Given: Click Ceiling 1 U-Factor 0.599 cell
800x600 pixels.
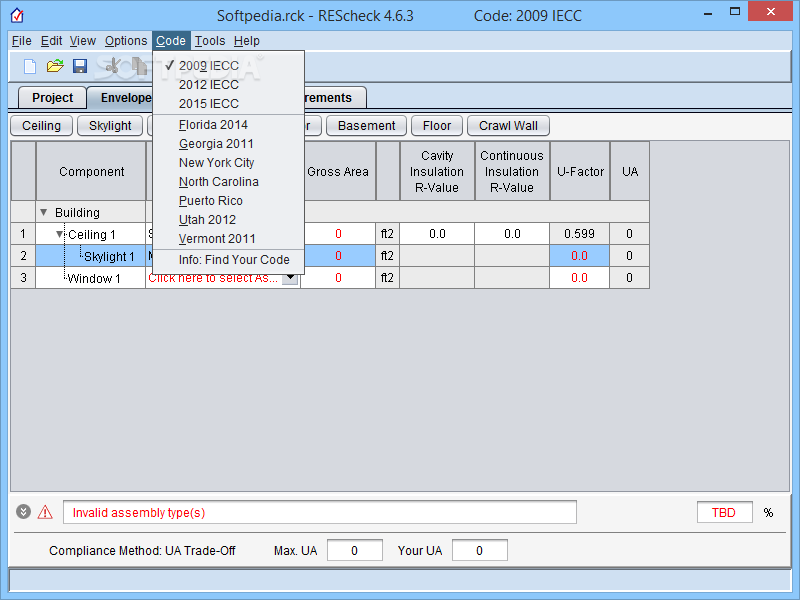Looking at the screenshot, I should pos(580,234).
